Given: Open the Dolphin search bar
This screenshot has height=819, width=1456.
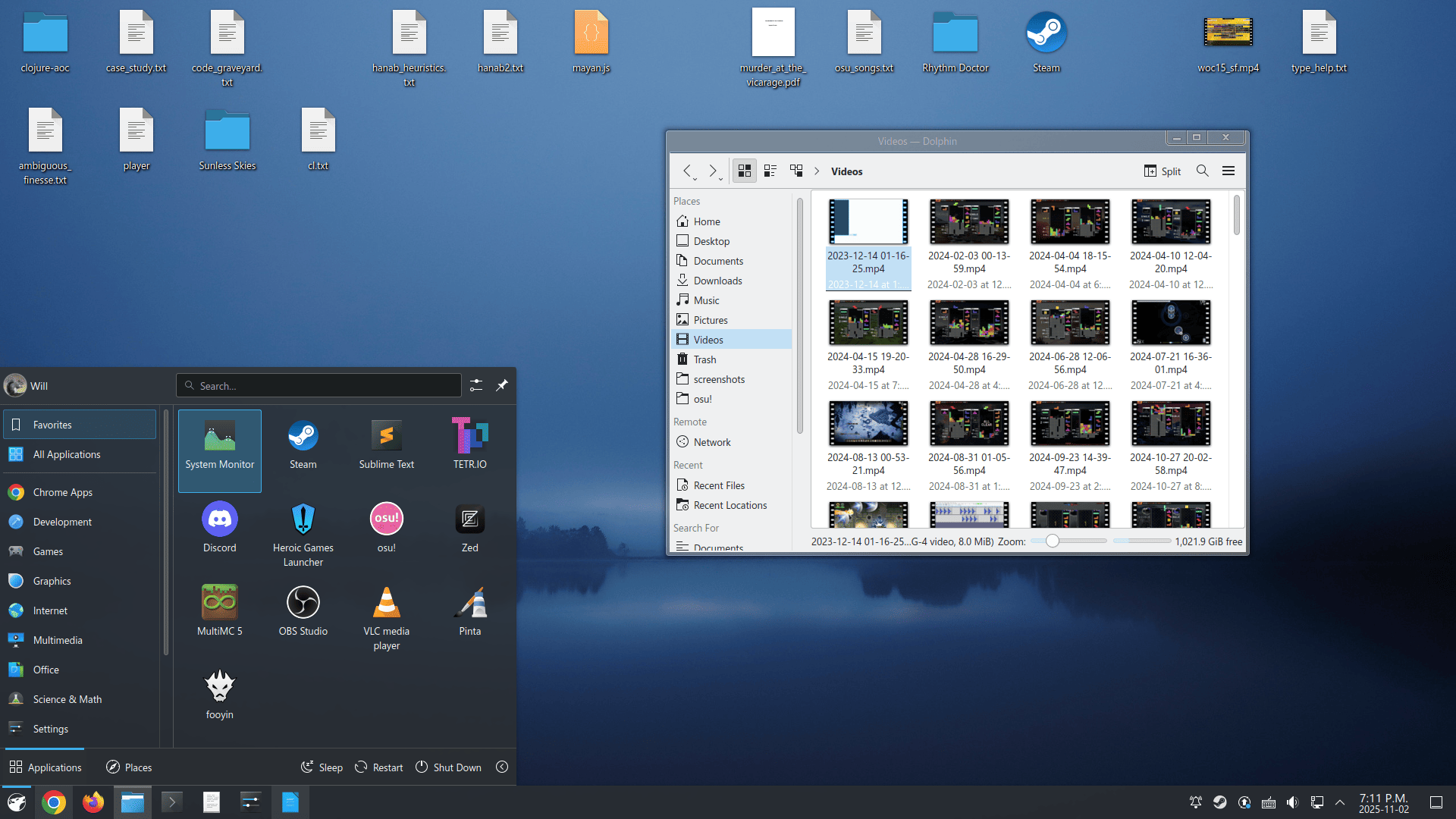Looking at the screenshot, I should (x=1202, y=171).
